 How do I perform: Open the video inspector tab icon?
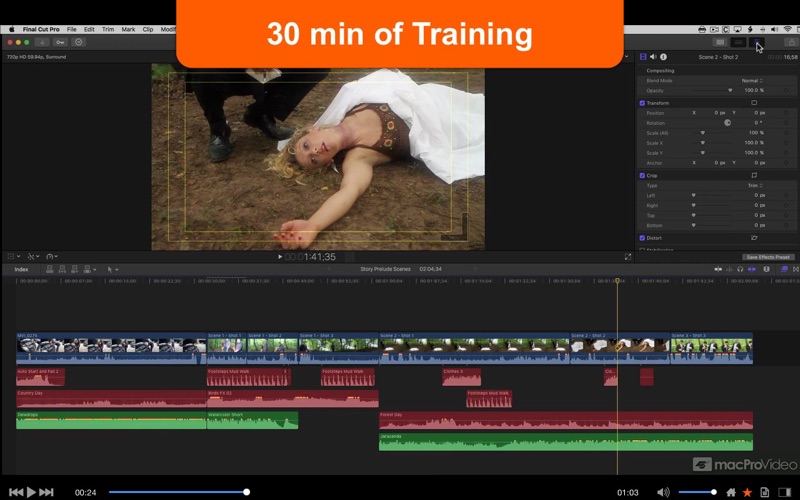pos(643,57)
